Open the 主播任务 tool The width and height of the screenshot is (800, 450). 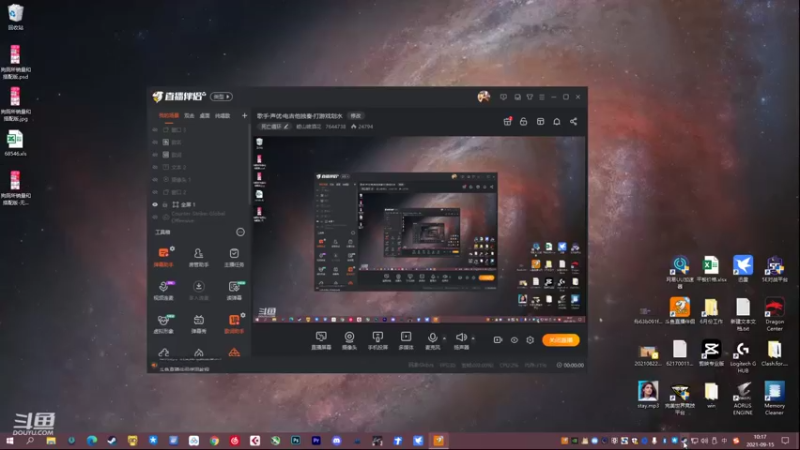click(234, 257)
